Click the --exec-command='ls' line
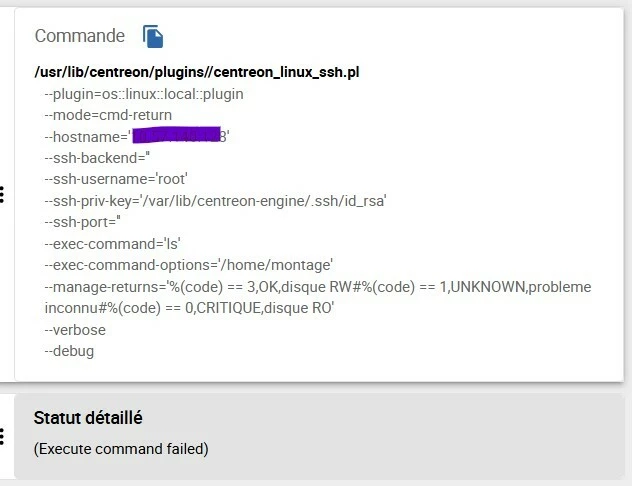This screenshot has height=486, width=632. coord(112,244)
